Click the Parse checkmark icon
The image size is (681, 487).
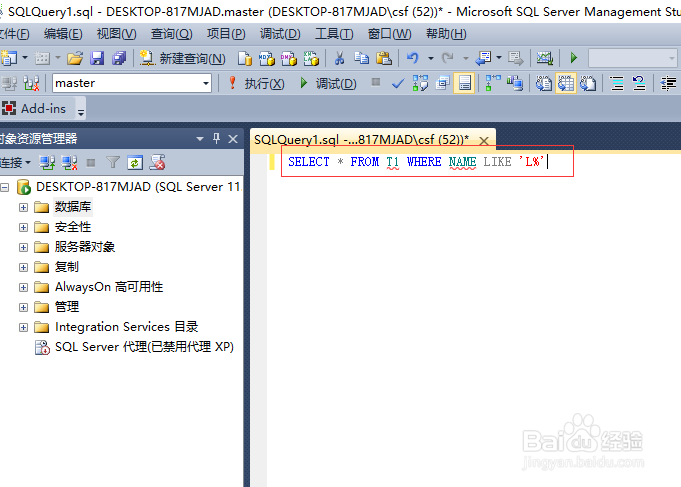[x=398, y=83]
